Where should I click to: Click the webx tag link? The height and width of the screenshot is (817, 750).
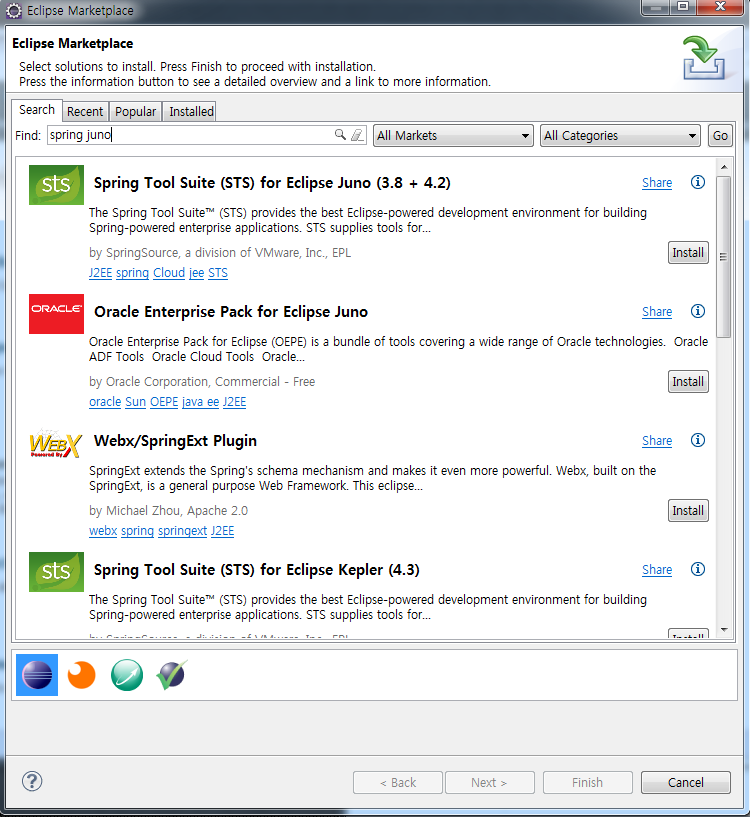click(103, 531)
